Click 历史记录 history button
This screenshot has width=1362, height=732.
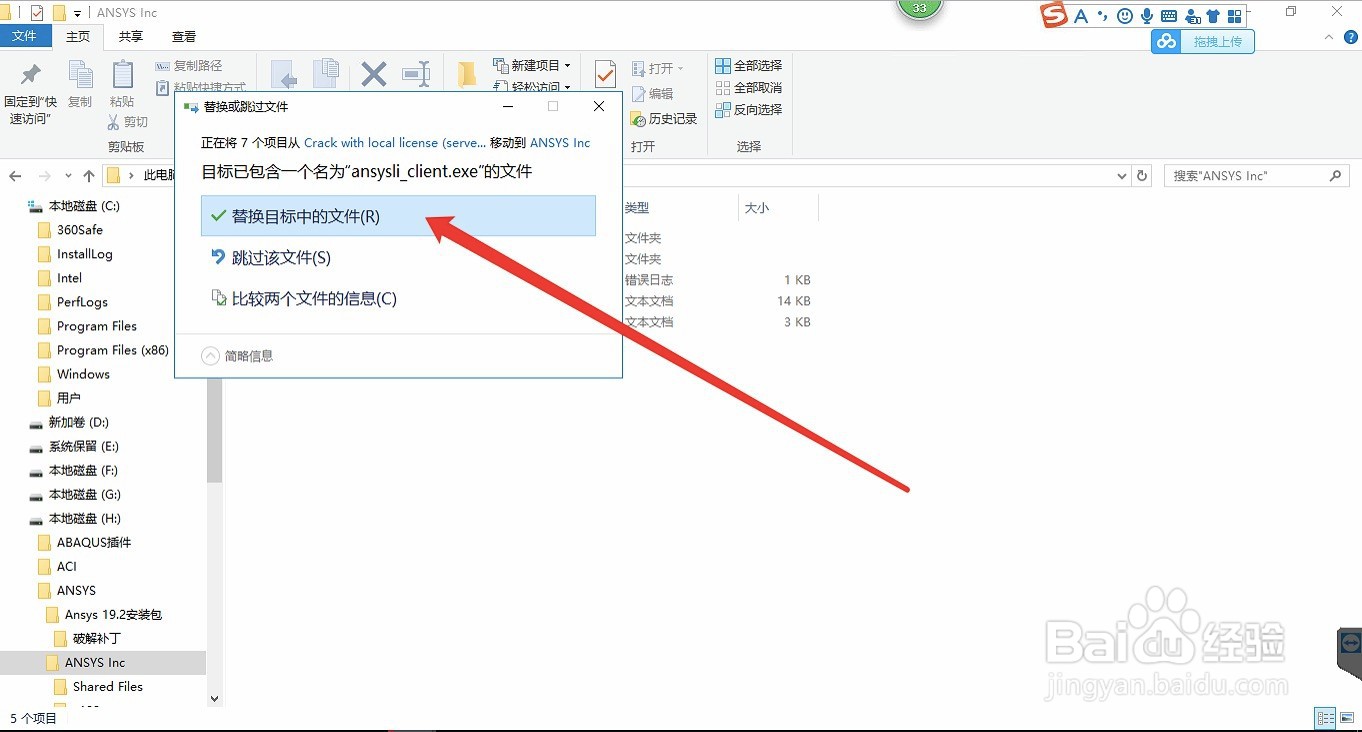pos(664,118)
